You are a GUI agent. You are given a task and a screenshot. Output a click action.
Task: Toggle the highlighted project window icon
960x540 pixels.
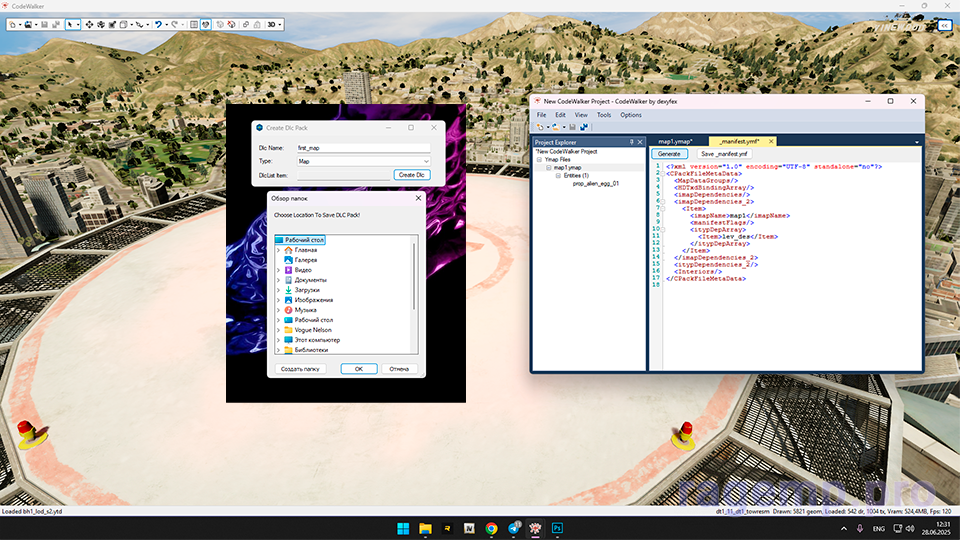[206, 24]
